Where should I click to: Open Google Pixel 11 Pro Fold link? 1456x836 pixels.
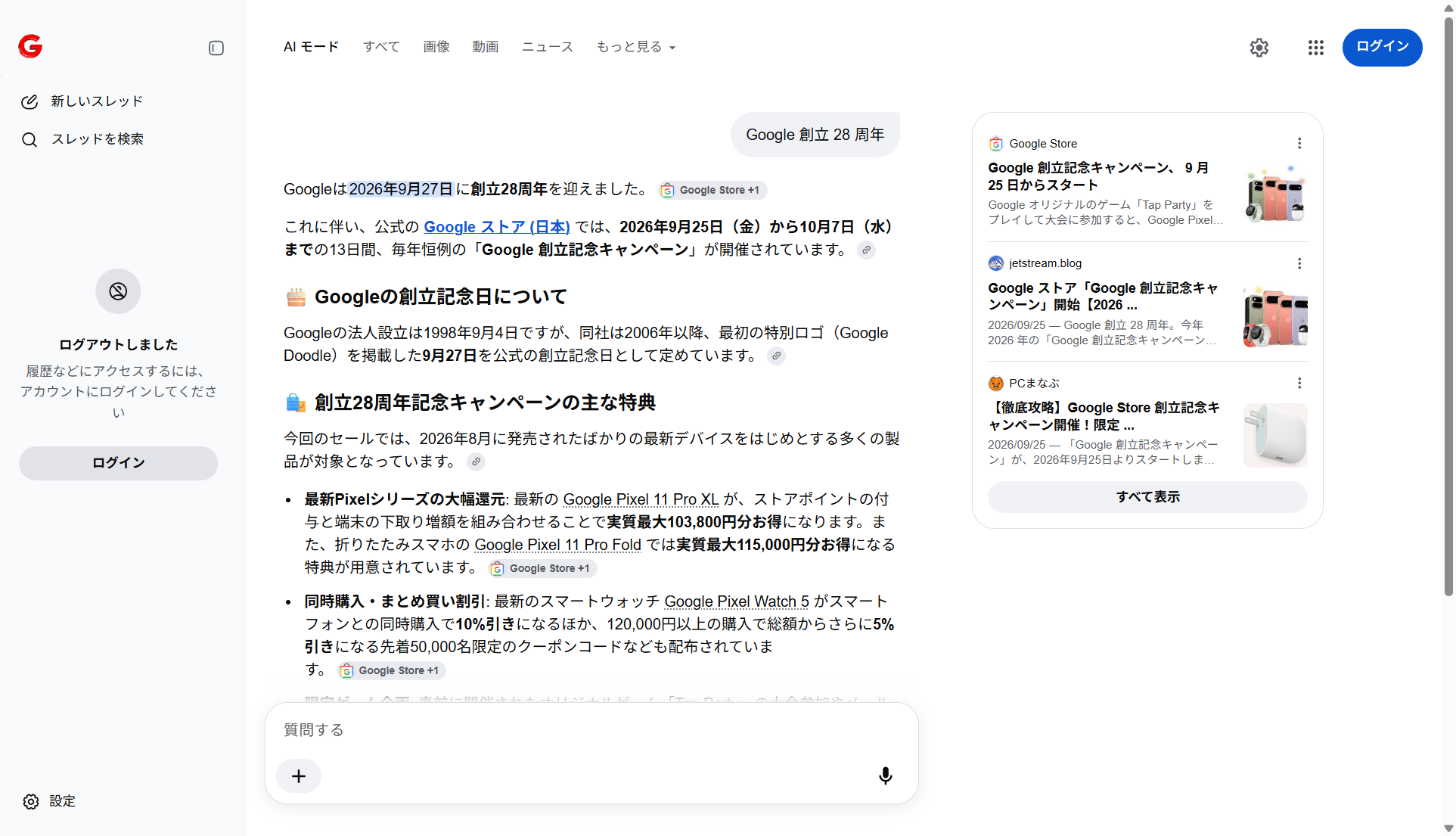pyautogui.click(x=557, y=545)
